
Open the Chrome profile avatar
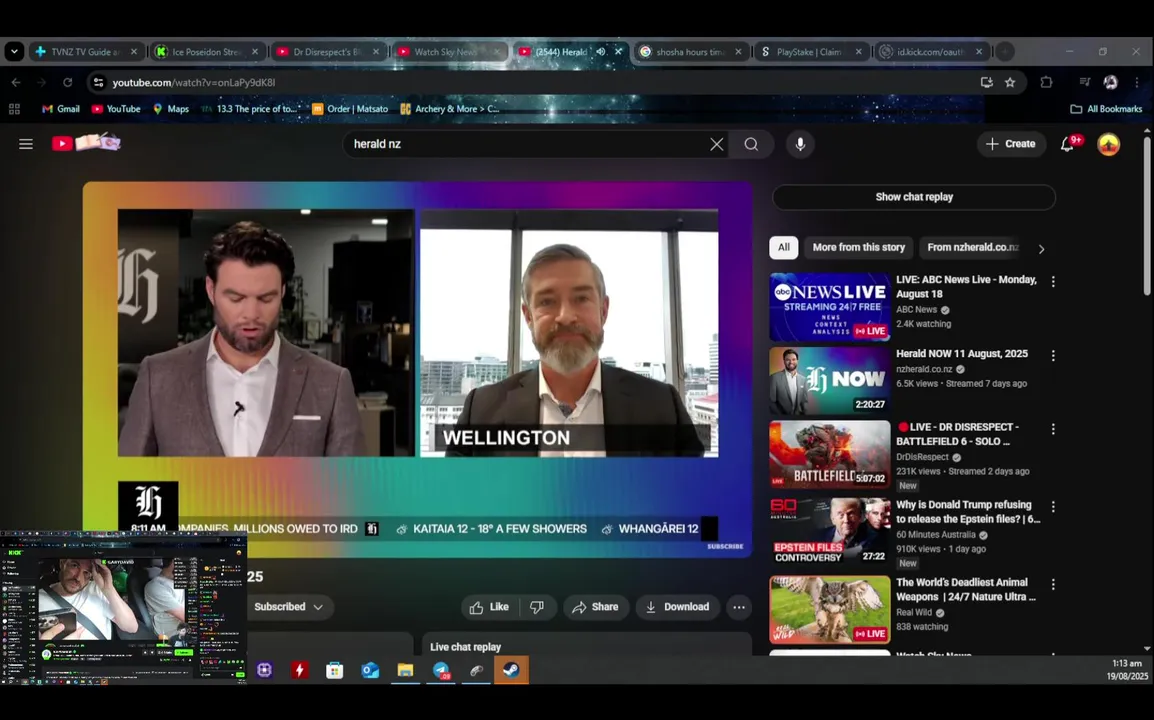coord(1111,82)
